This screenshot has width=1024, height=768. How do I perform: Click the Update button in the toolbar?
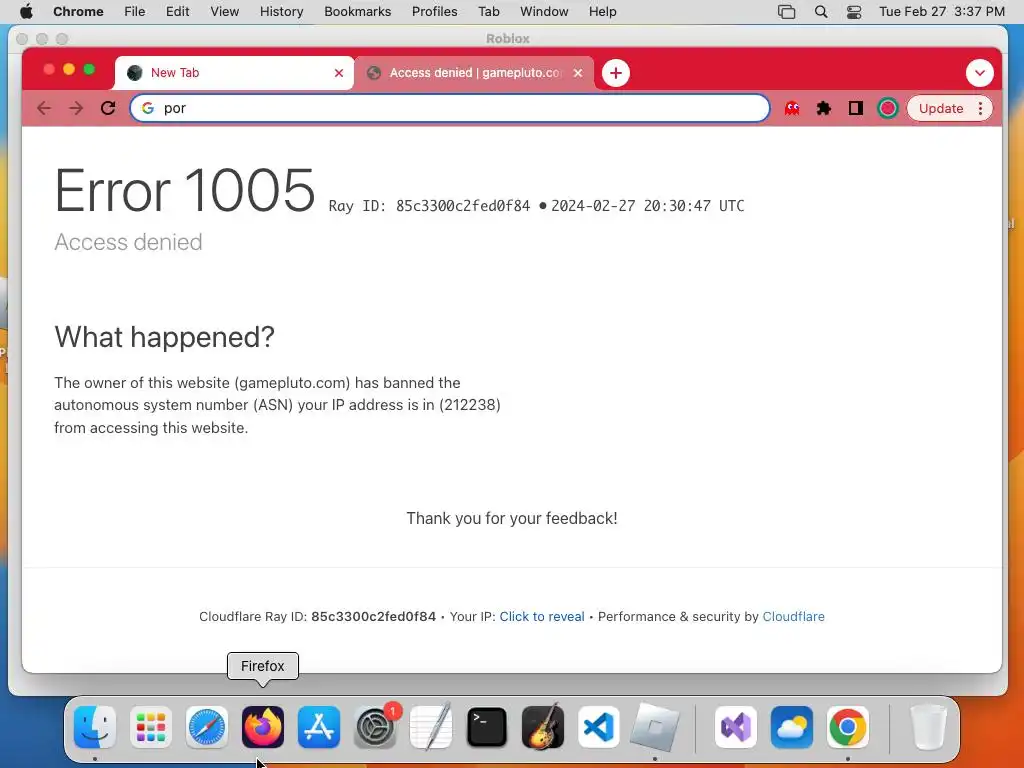[940, 108]
